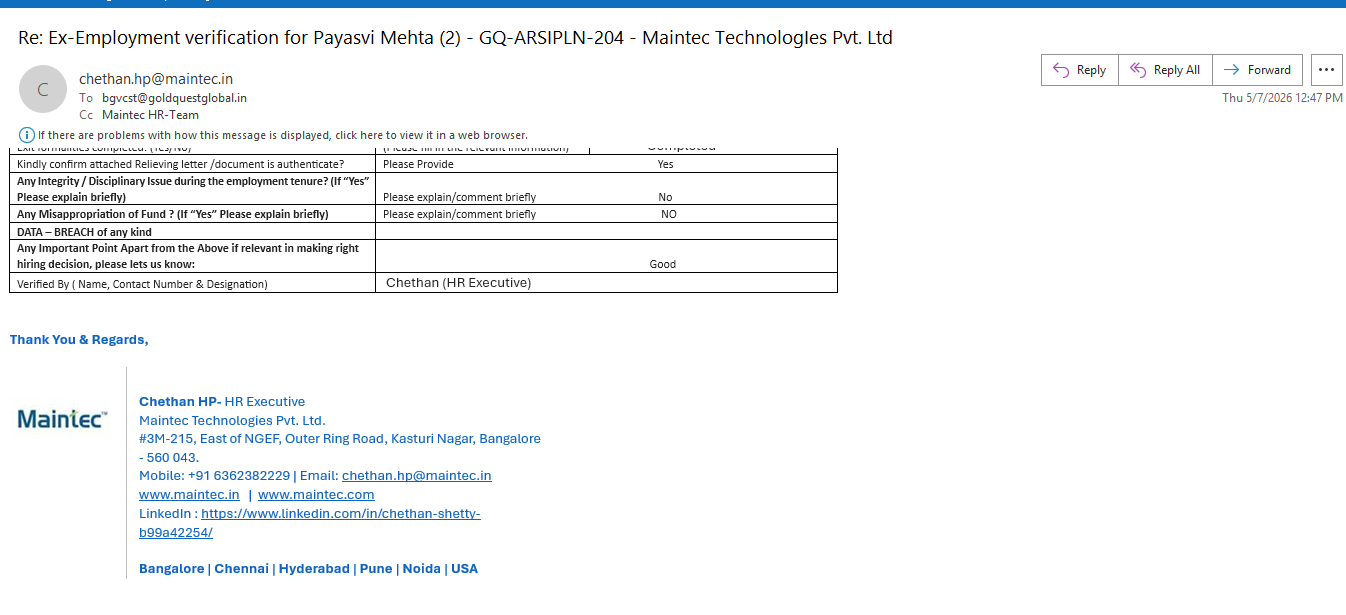Open the www.maintec.com website link
The image size is (1346, 615).
316,494
